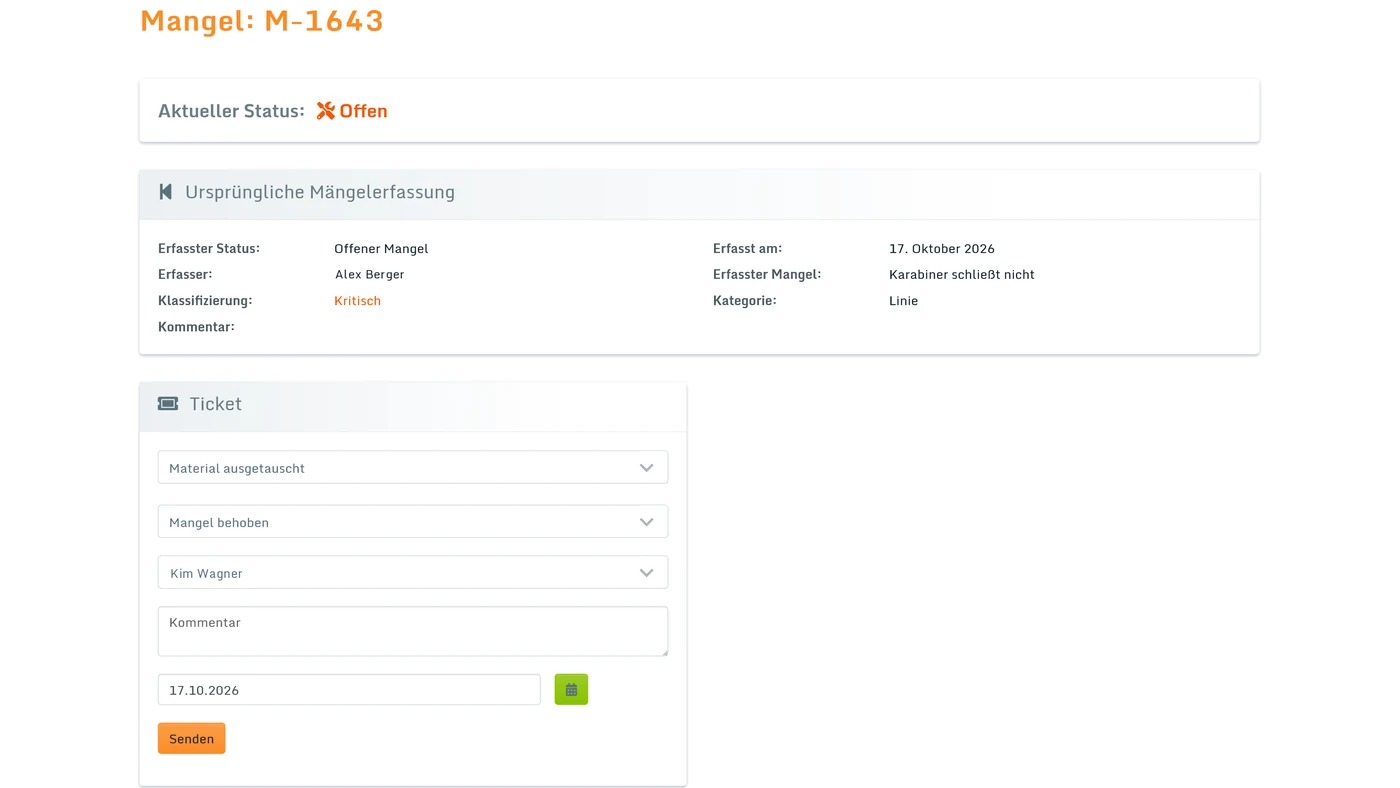Screen dimensions: 1400x788
Task: Click the Erfasster Mangel label
Action: click(767, 274)
